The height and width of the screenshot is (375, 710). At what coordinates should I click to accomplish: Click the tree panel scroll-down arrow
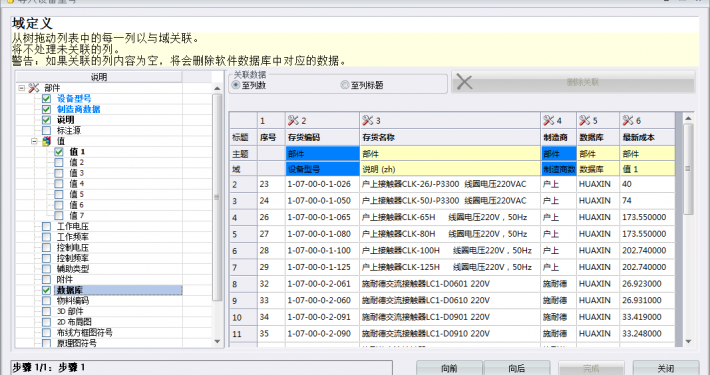click(x=217, y=341)
